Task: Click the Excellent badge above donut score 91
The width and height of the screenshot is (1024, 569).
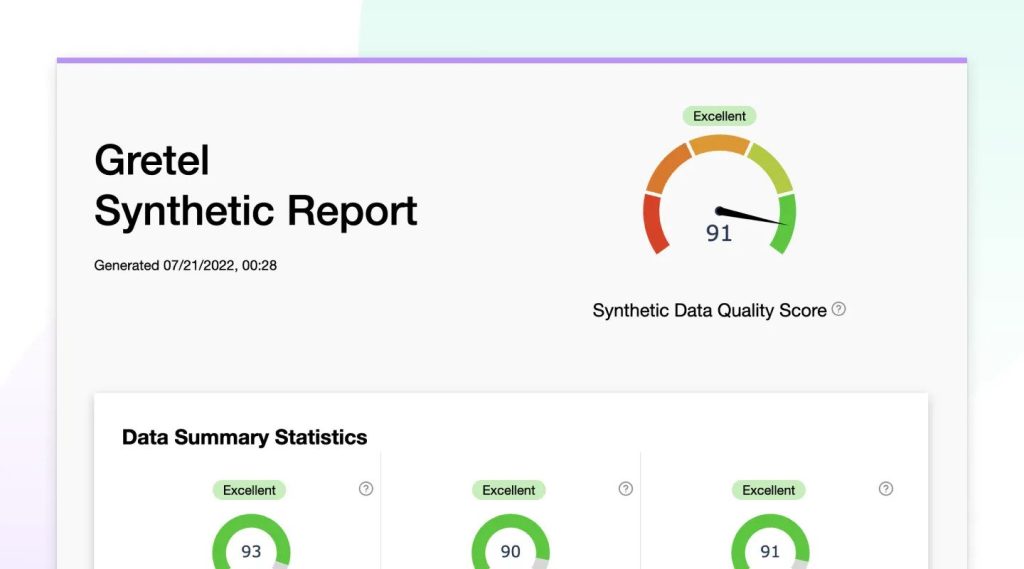Action: click(769, 490)
